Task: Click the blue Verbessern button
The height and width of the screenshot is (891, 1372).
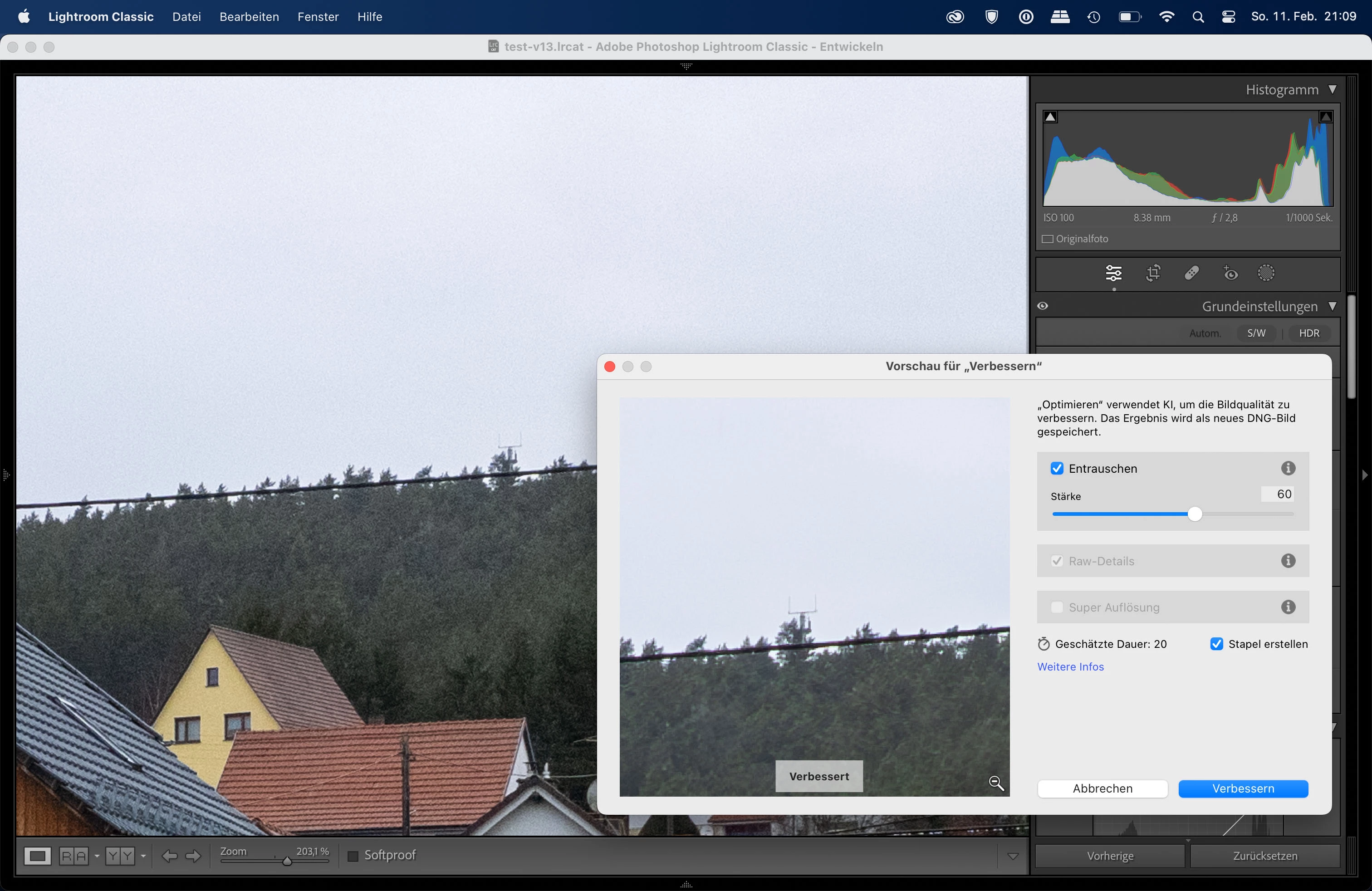Action: (x=1243, y=788)
